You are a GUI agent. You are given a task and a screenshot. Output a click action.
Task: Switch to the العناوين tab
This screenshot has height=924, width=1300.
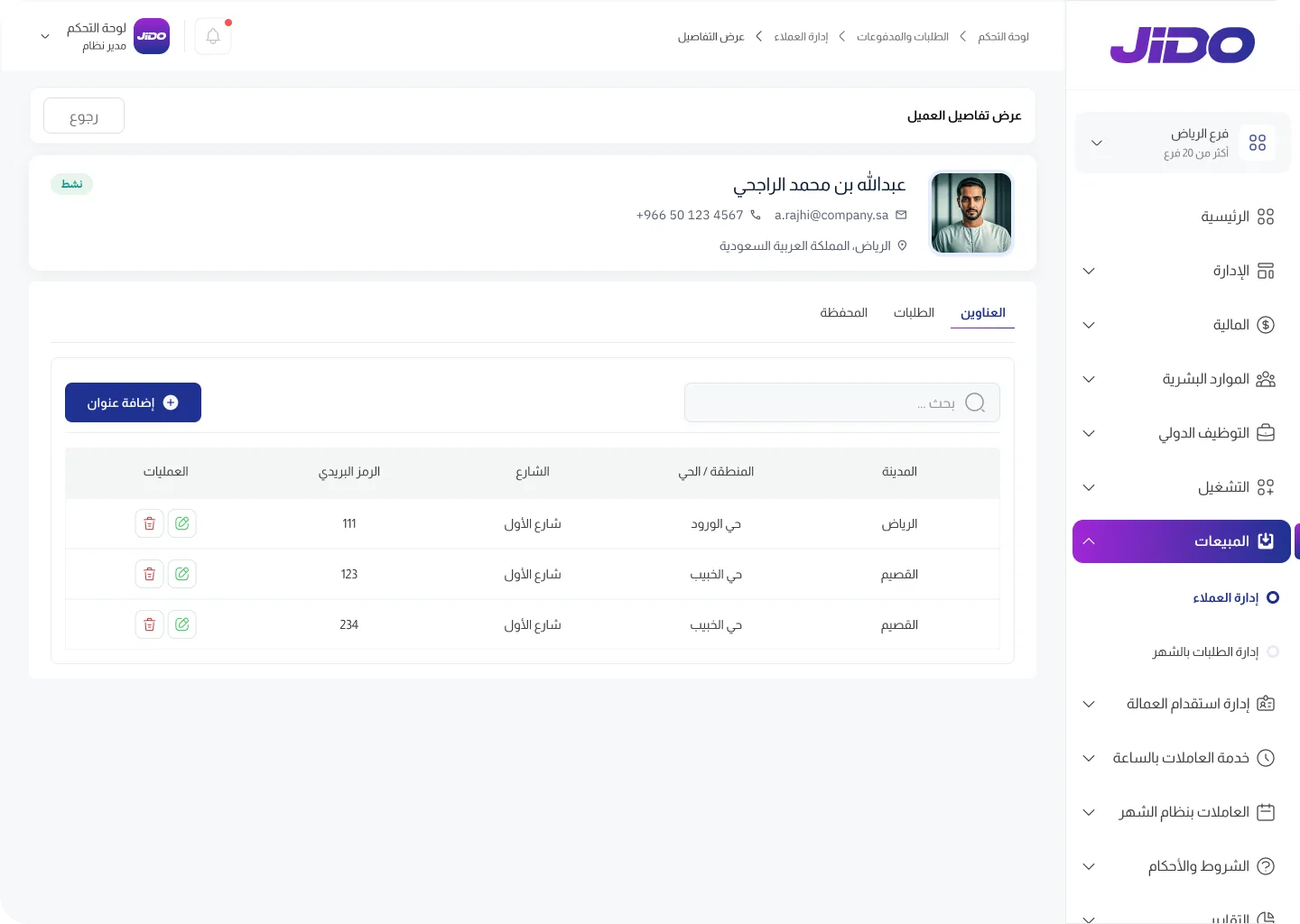pyautogui.click(x=983, y=312)
